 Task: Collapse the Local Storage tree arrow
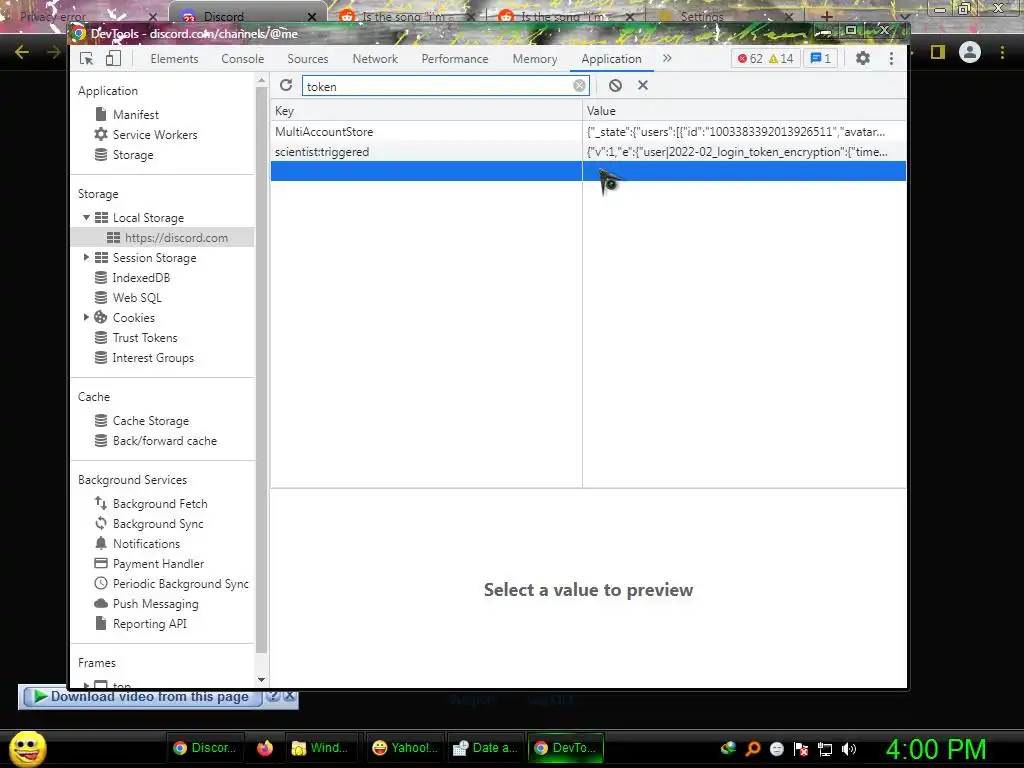pyautogui.click(x=86, y=217)
